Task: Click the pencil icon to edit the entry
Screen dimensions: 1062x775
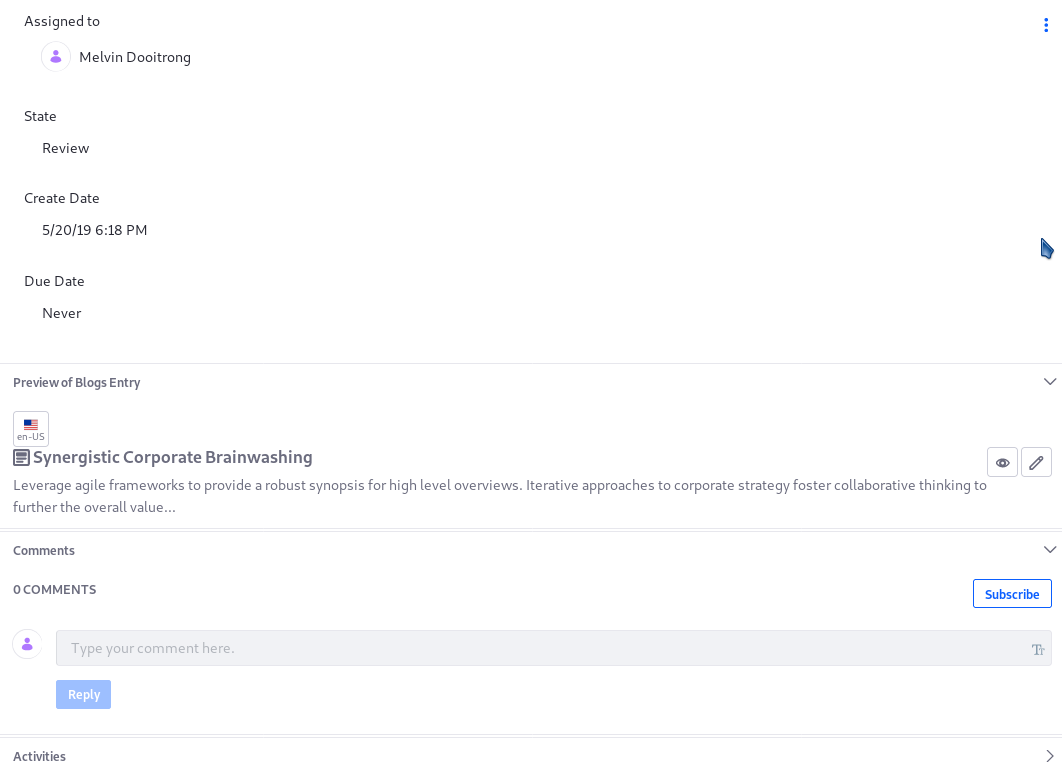Action: 1036,463
